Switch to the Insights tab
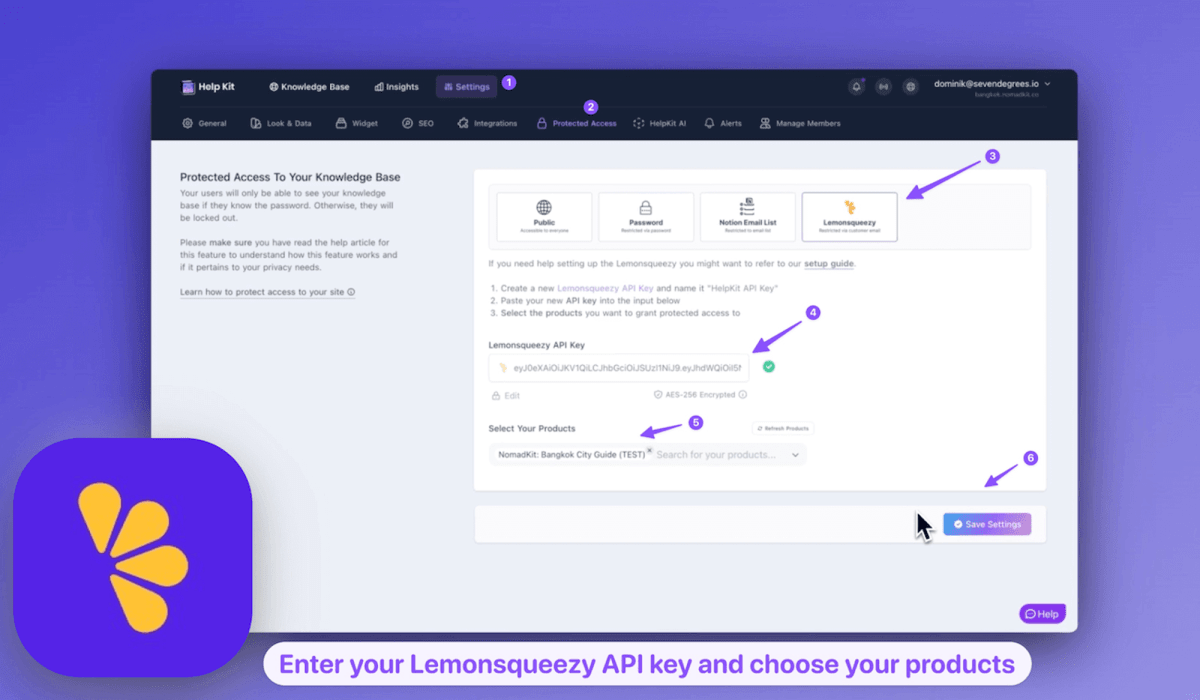Viewport: 1200px width, 700px height. 397,87
